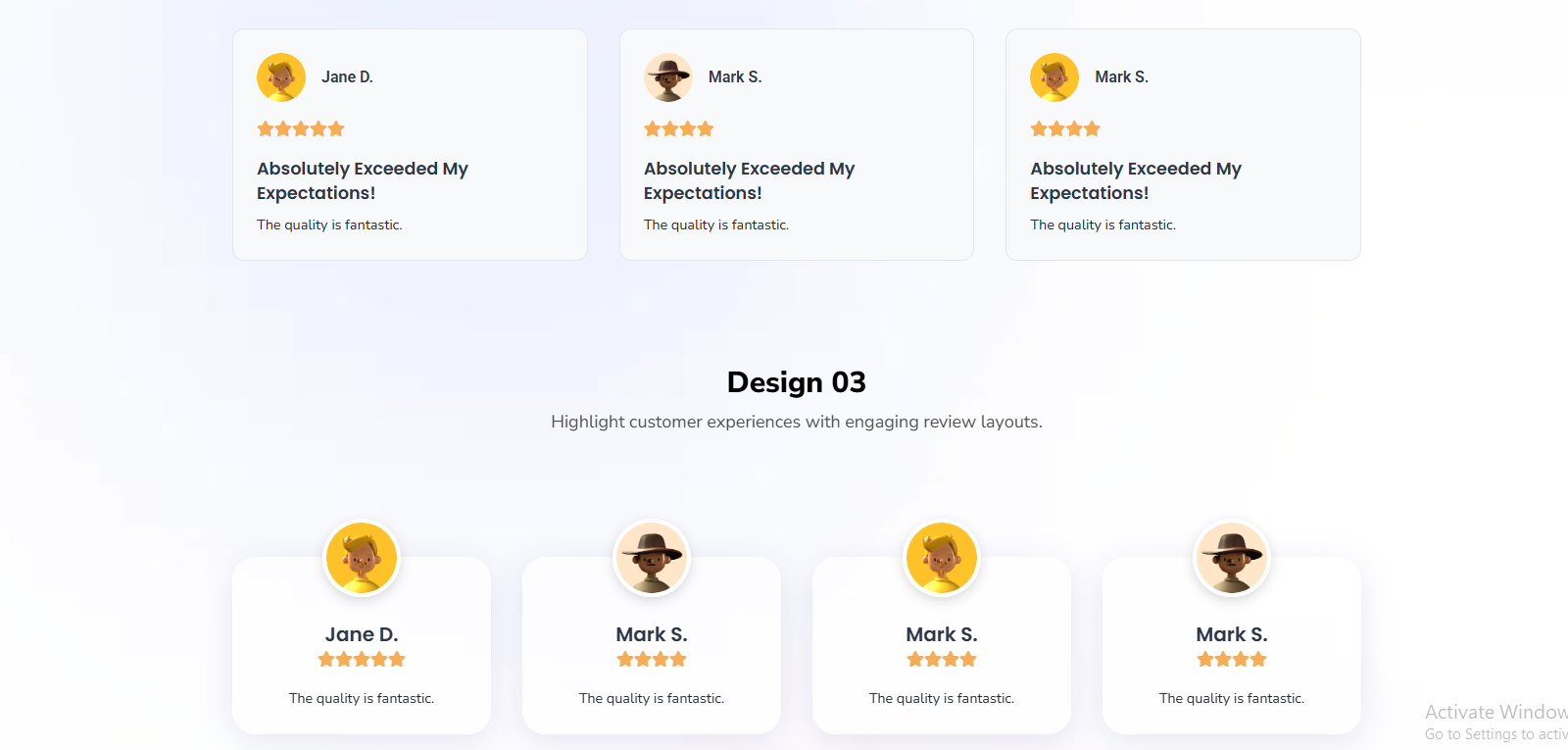Select Mark S.'s hatted avatar in Design 03
Image resolution: width=1568 pixels, height=750 pixels.
[x=652, y=557]
